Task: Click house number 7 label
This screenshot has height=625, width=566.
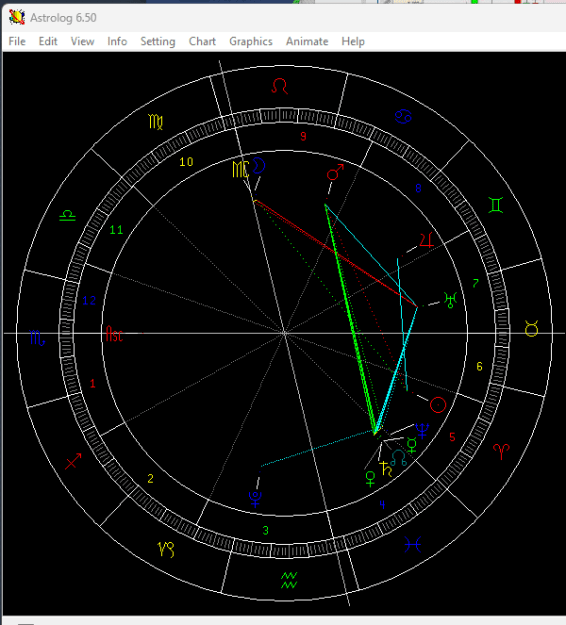Action: [476, 283]
